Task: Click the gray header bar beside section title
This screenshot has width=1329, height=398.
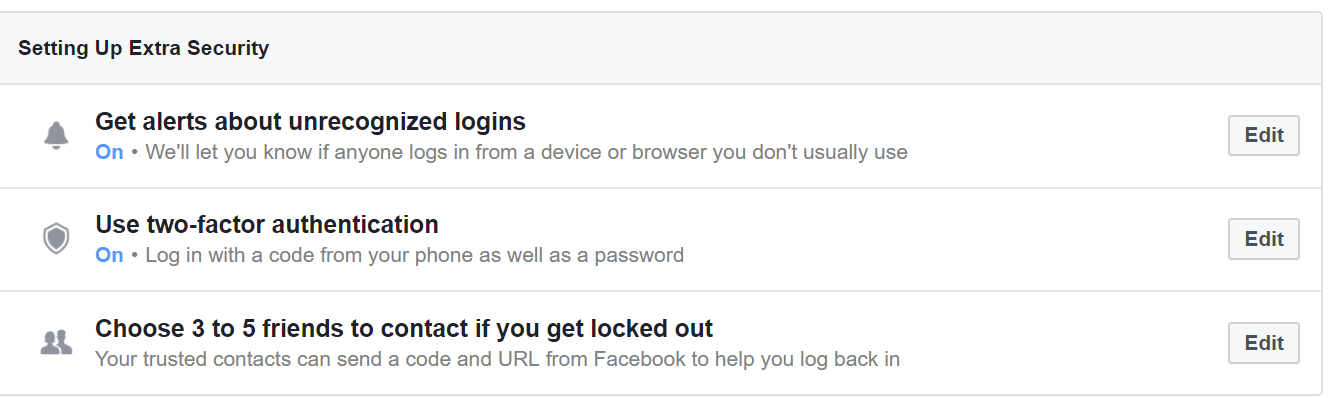Action: click(790, 48)
